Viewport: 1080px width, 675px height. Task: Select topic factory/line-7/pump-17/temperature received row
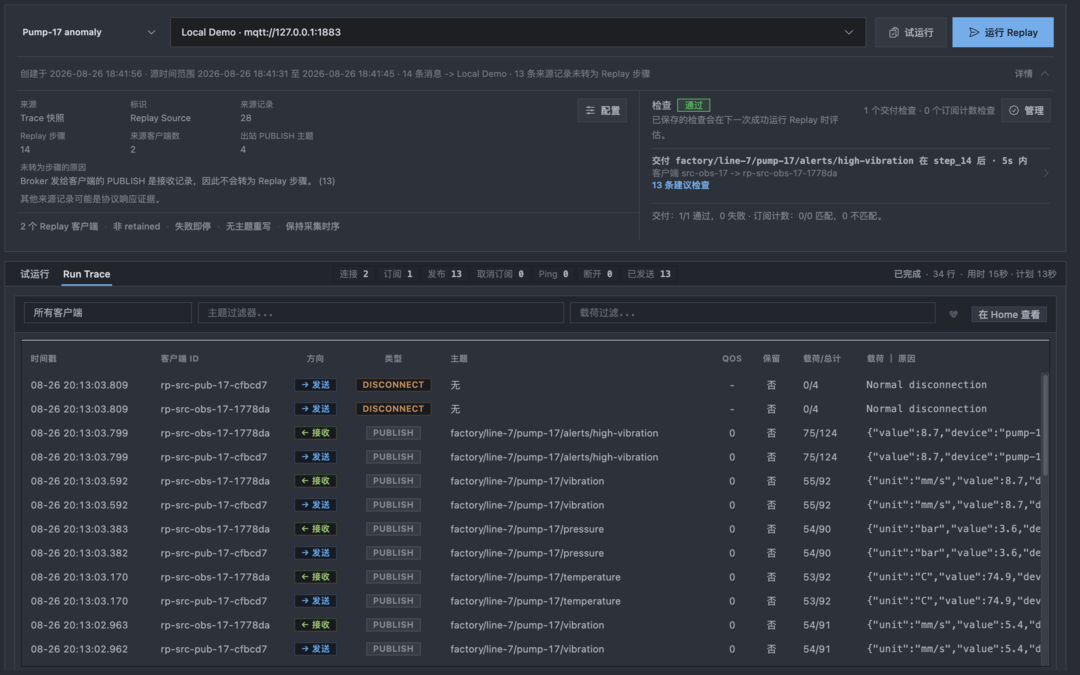(x=535, y=577)
